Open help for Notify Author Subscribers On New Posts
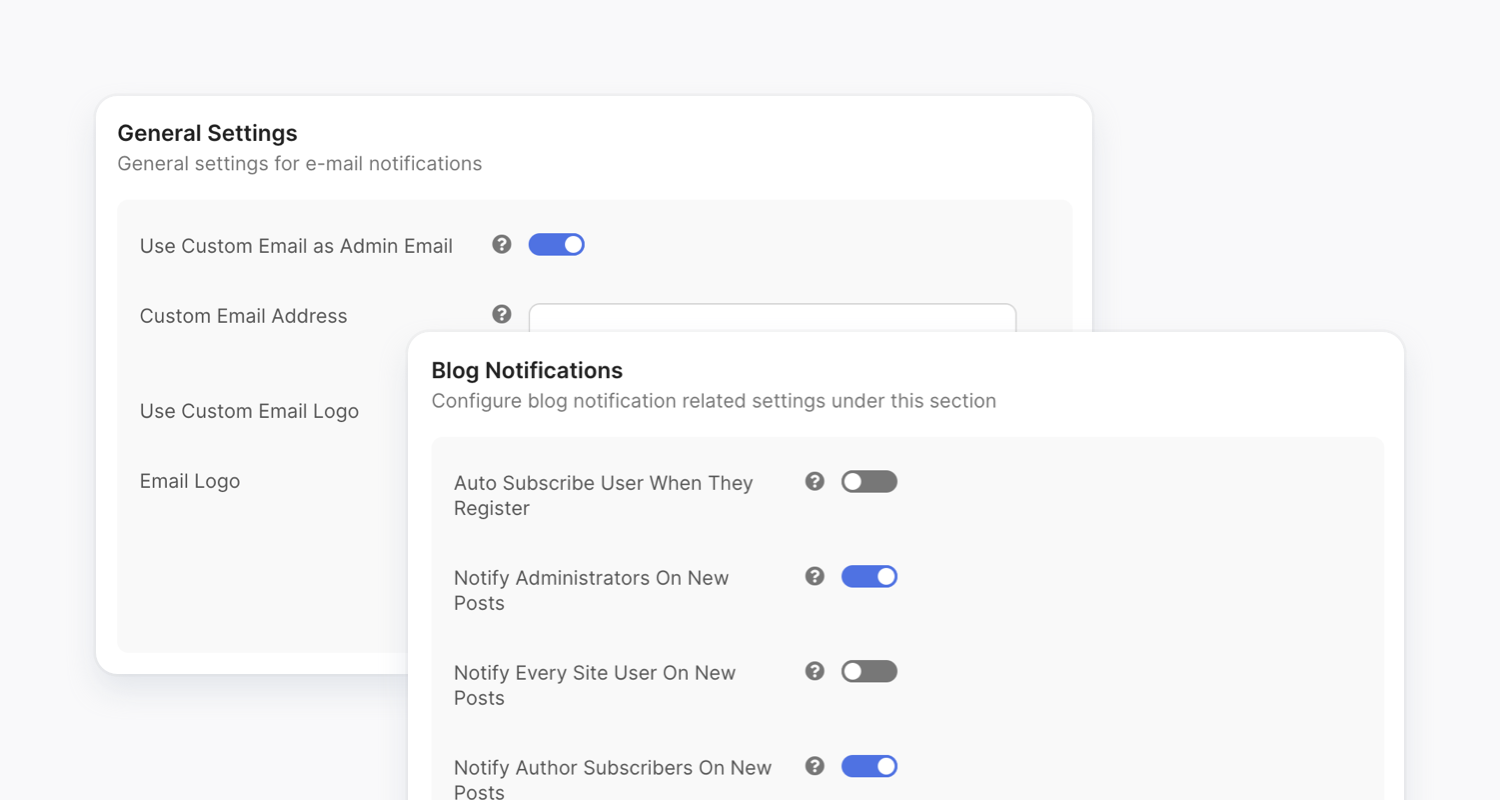Viewport: 1500px width, 800px height. point(814,766)
